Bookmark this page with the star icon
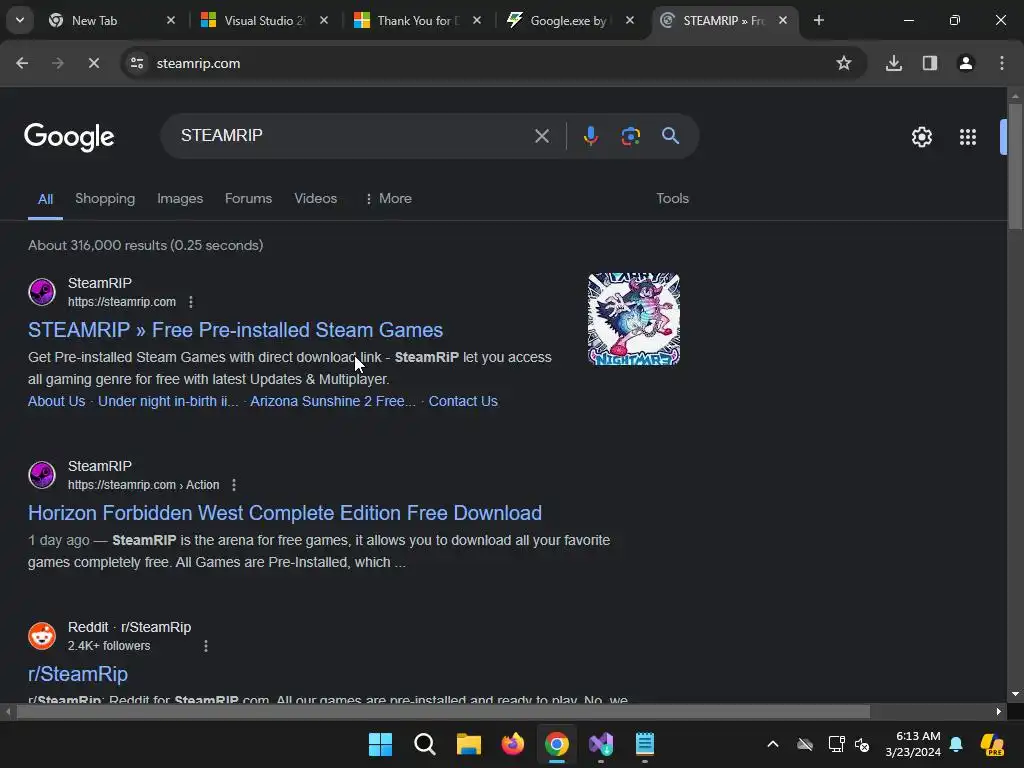Viewport: 1024px width, 768px height. (844, 63)
